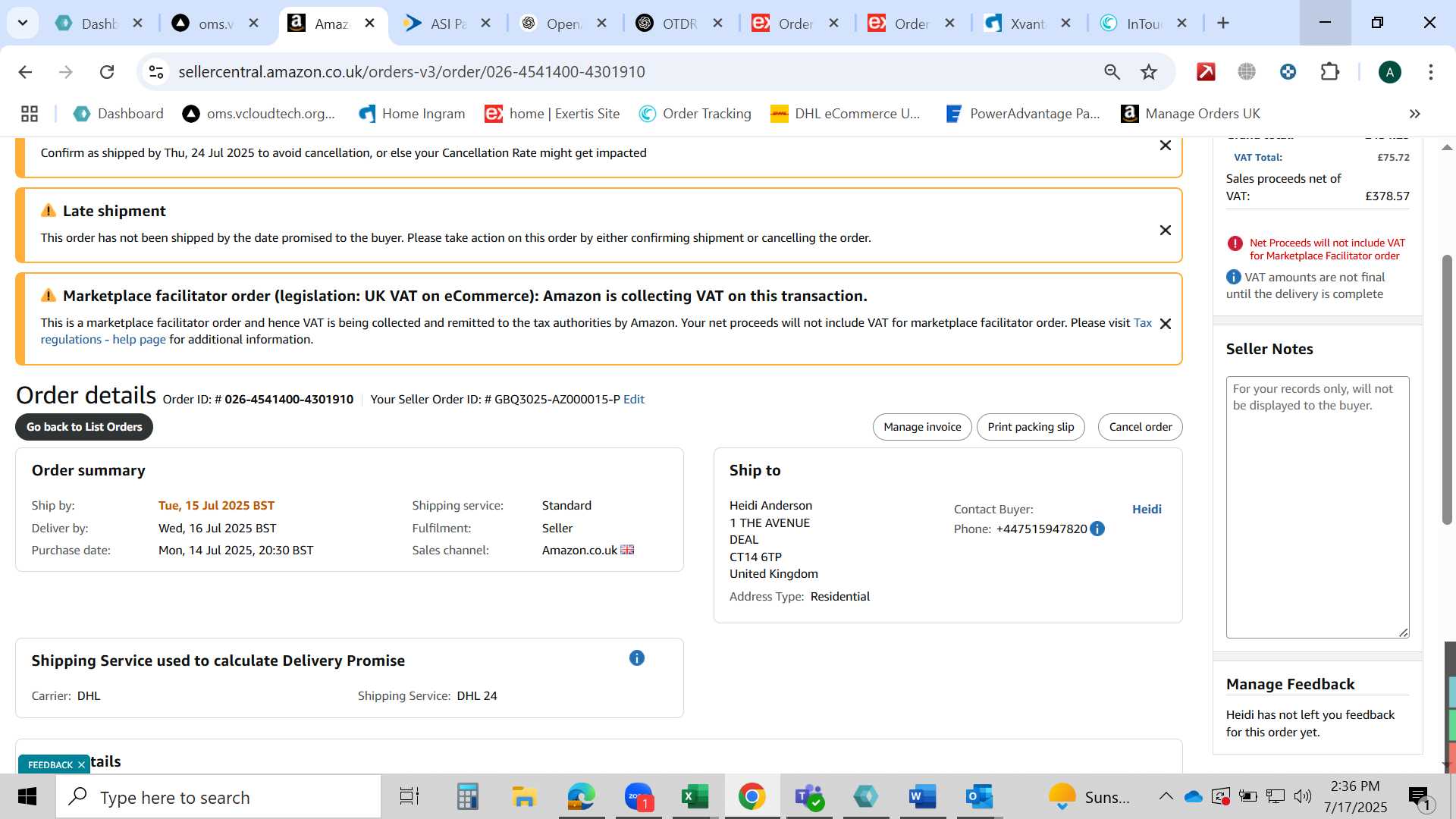Open Zoom from the taskbar
The width and height of the screenshot is (1456, 819).
pos(639,797)
